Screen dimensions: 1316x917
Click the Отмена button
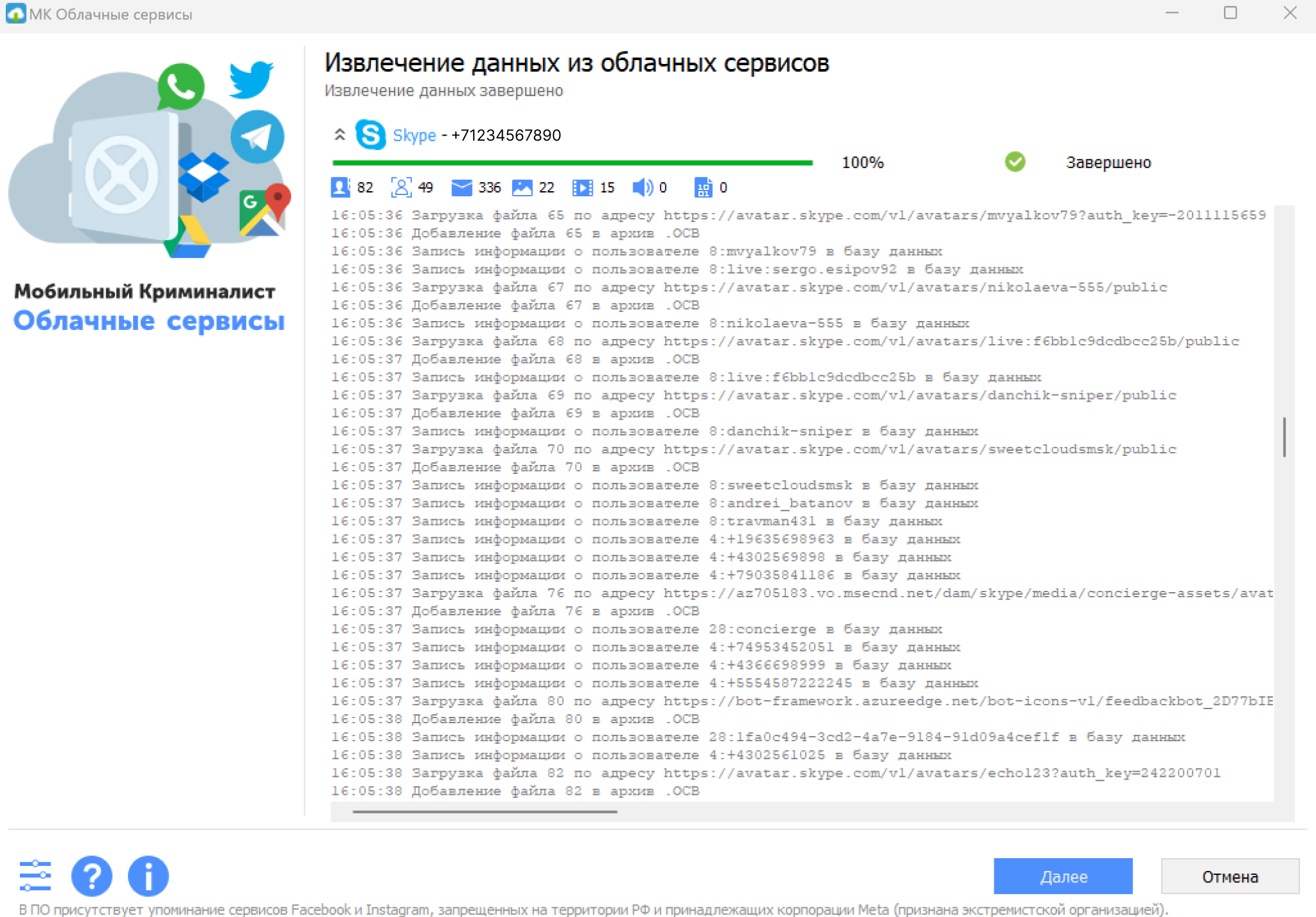[x=1230, y=876]
